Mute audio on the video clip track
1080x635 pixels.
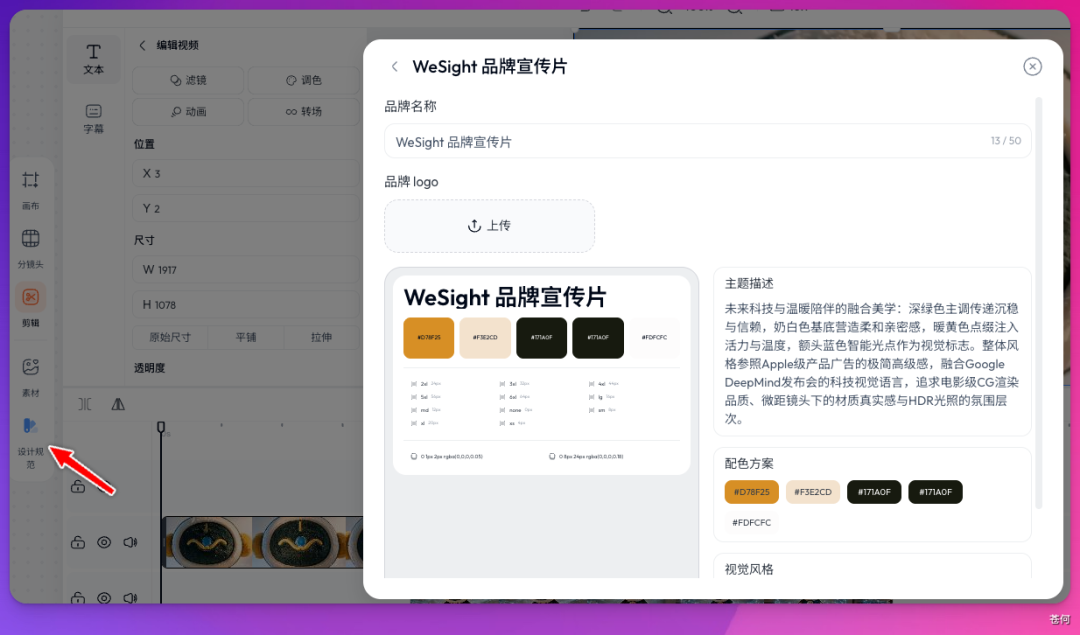coord(130,543)
